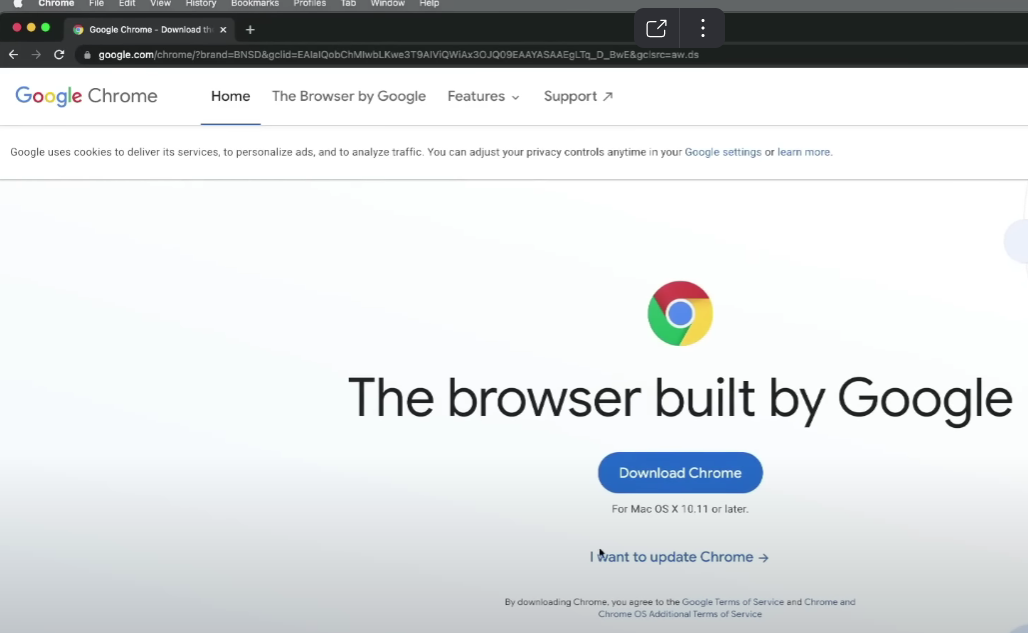Open the View menu

(x=160, y=3)
